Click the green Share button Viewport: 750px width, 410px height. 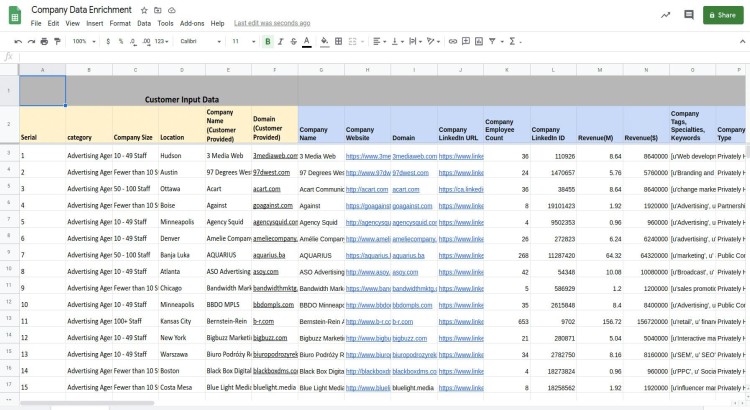tap(723, 15)
